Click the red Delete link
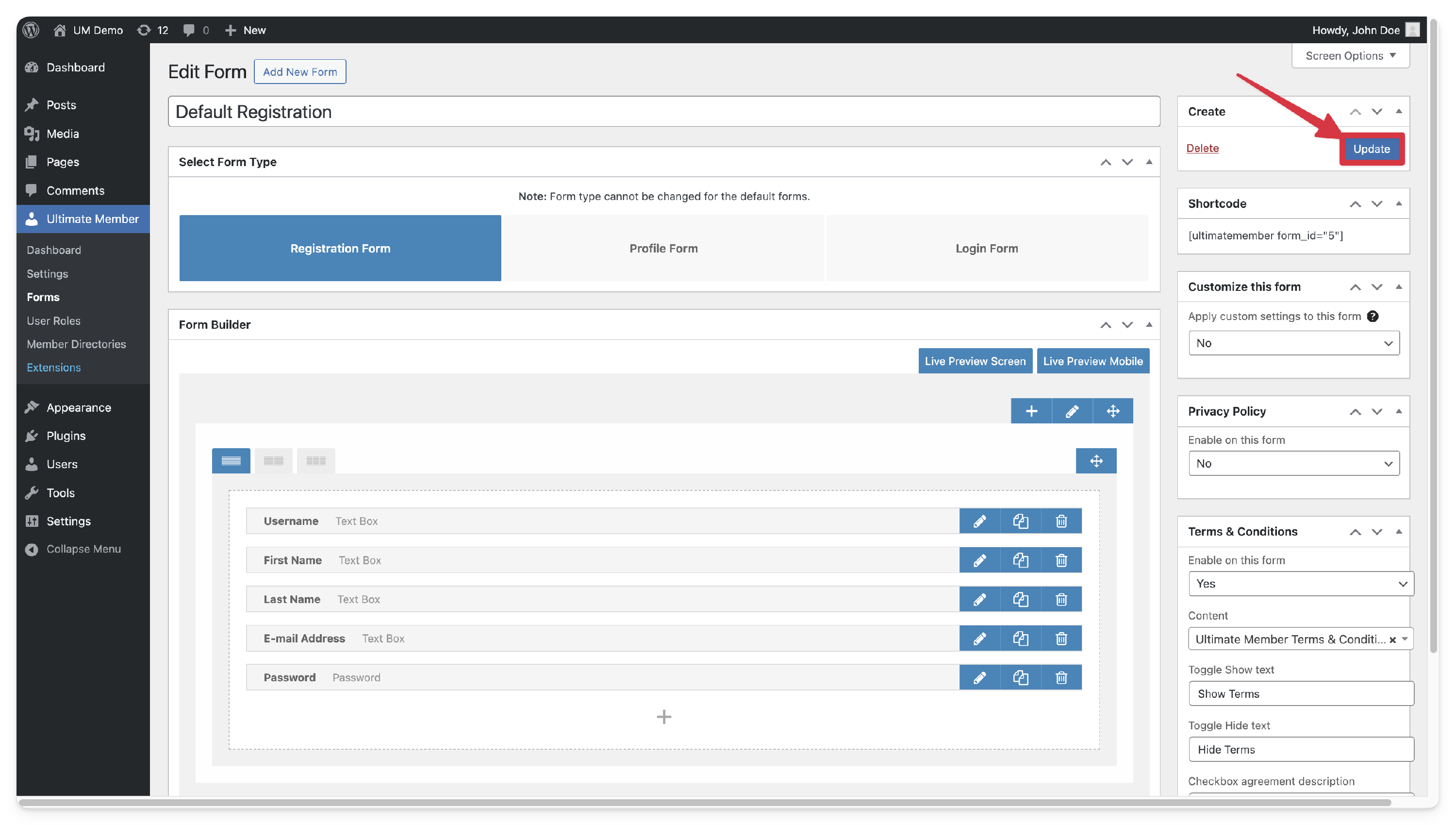The width and height of the screenshot is (1456, 825). pyautogui.click(x=1202, y=148)
